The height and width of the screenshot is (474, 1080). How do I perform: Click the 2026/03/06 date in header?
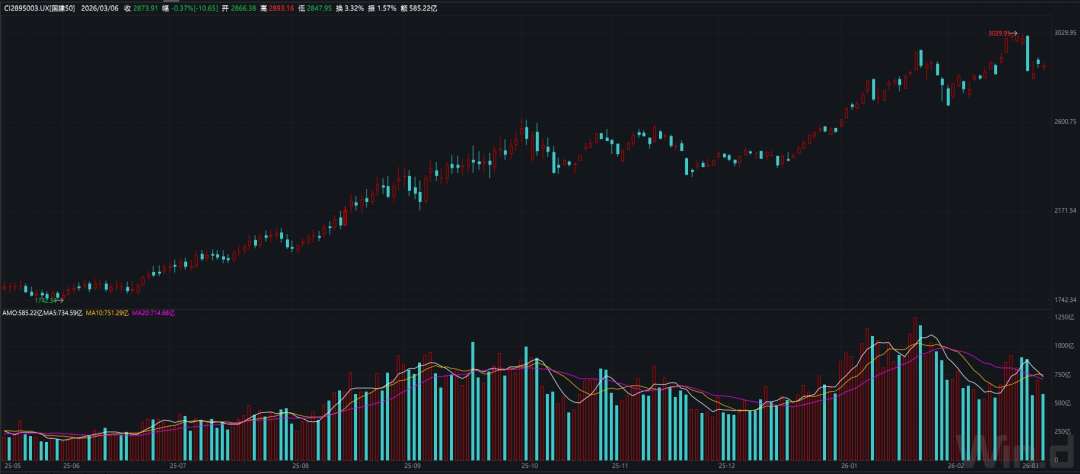point(99,7)
